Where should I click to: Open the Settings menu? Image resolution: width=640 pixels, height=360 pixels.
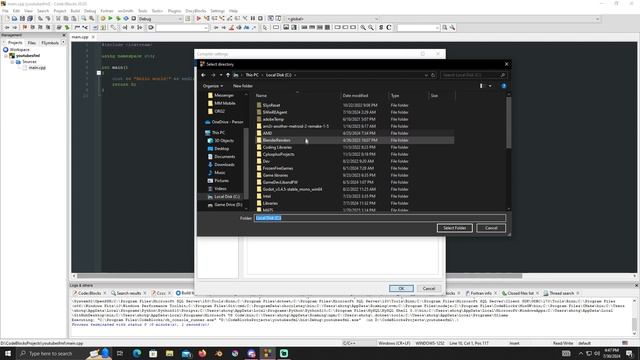pos(218,11)
